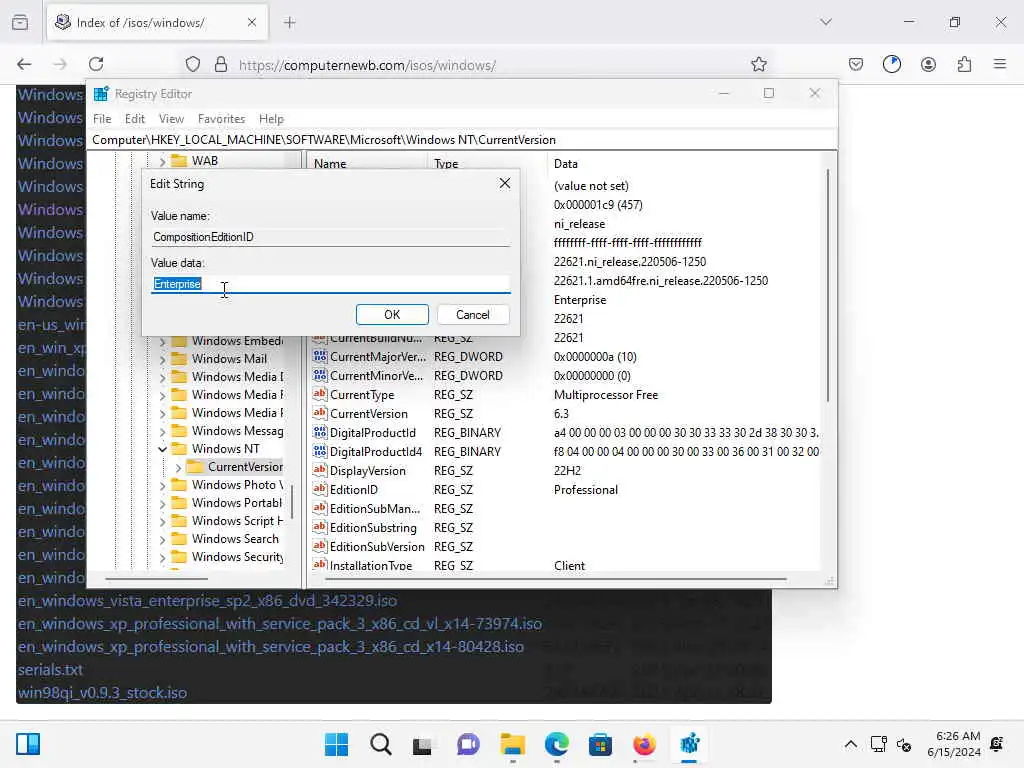Open the Registry Editor Help menu

271,119
